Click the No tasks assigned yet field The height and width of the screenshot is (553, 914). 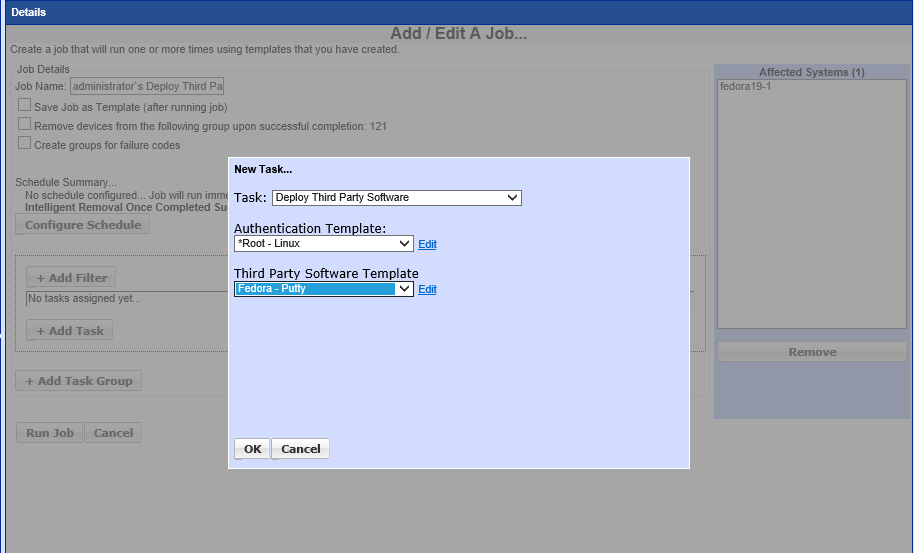pyautogui.click(x=125, y=298)
